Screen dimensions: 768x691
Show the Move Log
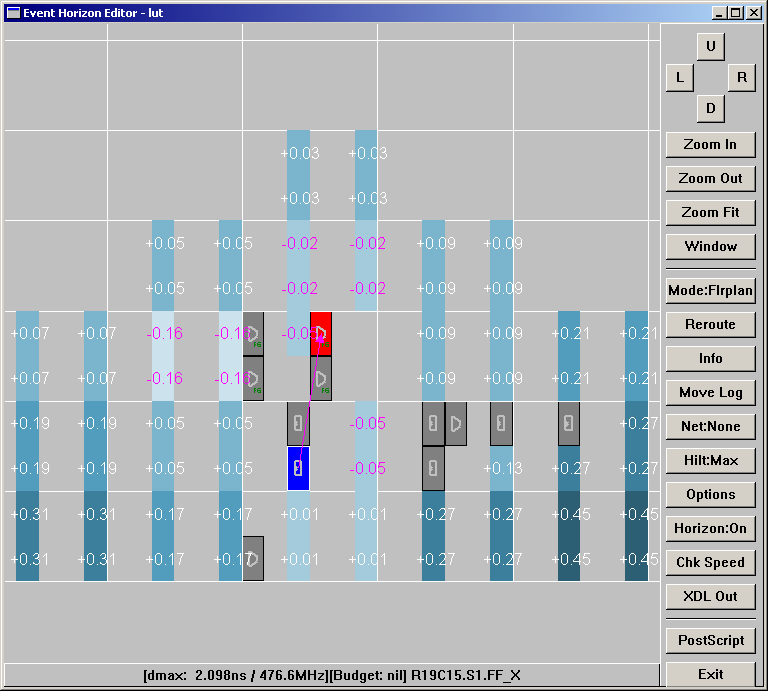coord(710,393)
